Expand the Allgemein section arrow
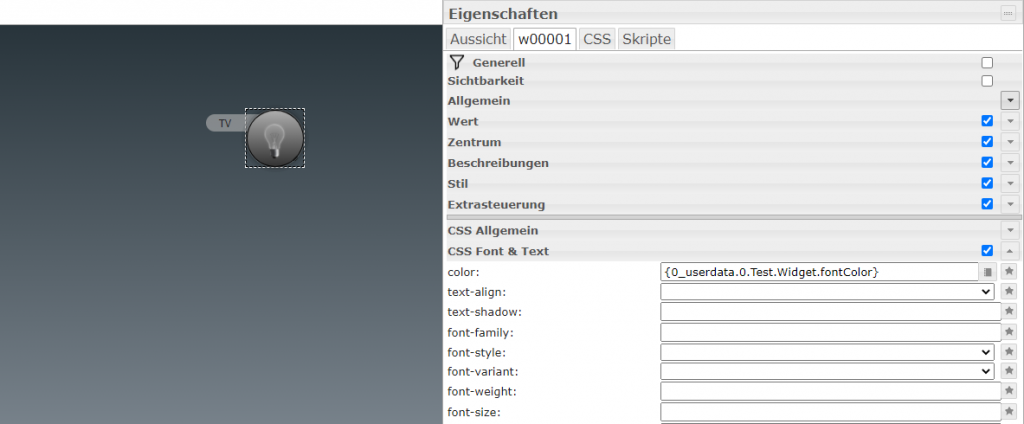This screenshot has height=424, width=1024. pos(1010,100)
